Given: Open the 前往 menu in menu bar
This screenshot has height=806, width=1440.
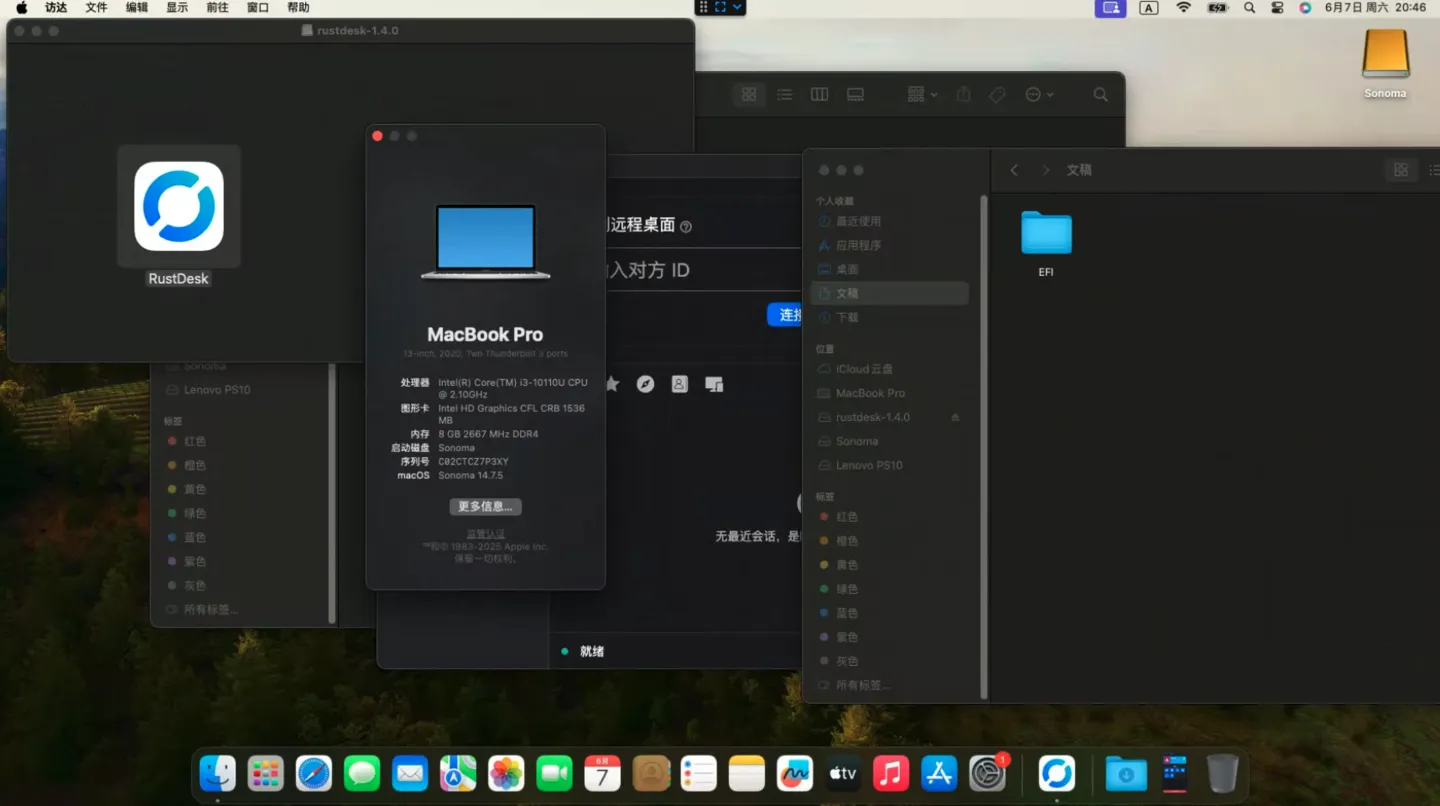Looking at the screenshot, I should (217, 7).
